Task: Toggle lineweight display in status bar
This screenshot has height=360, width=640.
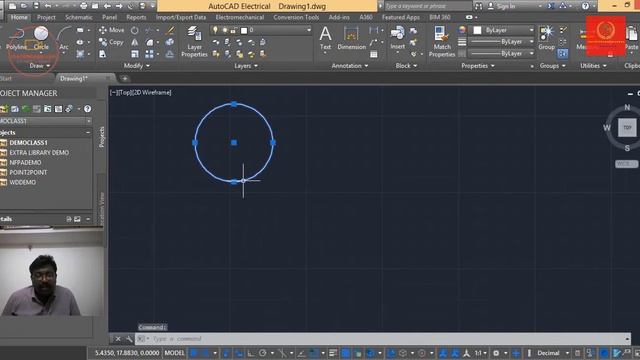Action: (333, 353)
